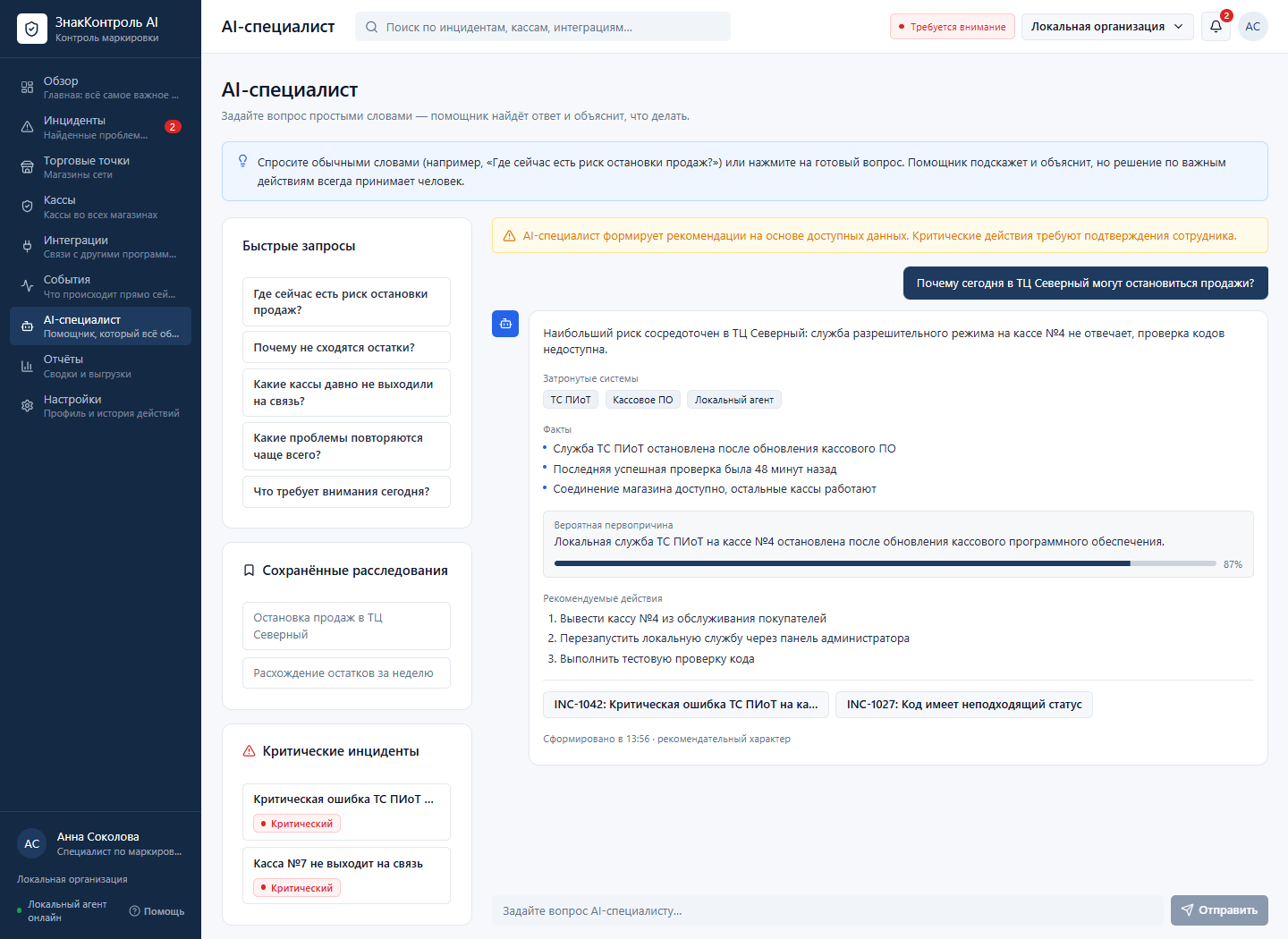The image size is (1288, 939).
Task: Click the ЗнакКонтроль AI shield logo
Action: pyautogui.click(x=31, y=29)
